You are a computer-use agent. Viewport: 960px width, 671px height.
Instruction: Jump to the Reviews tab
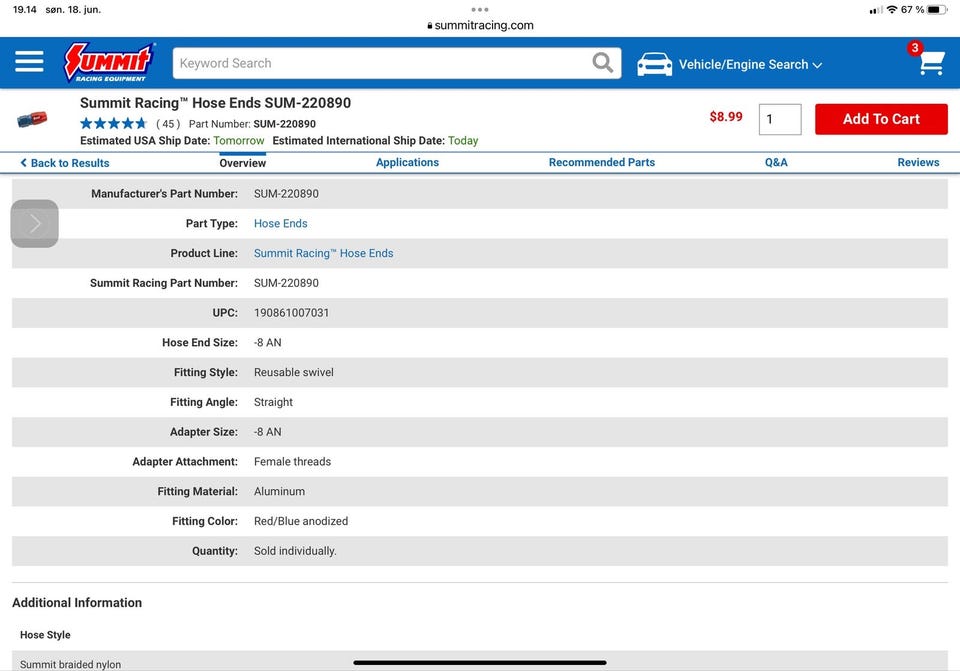pyautogui.click(x=918, y=162)
